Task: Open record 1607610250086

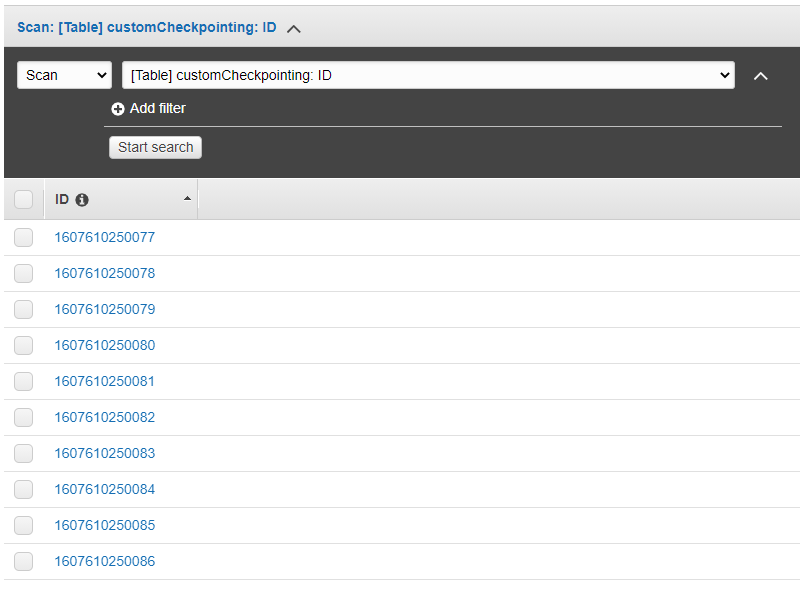Action: click(x=104, y=561)
